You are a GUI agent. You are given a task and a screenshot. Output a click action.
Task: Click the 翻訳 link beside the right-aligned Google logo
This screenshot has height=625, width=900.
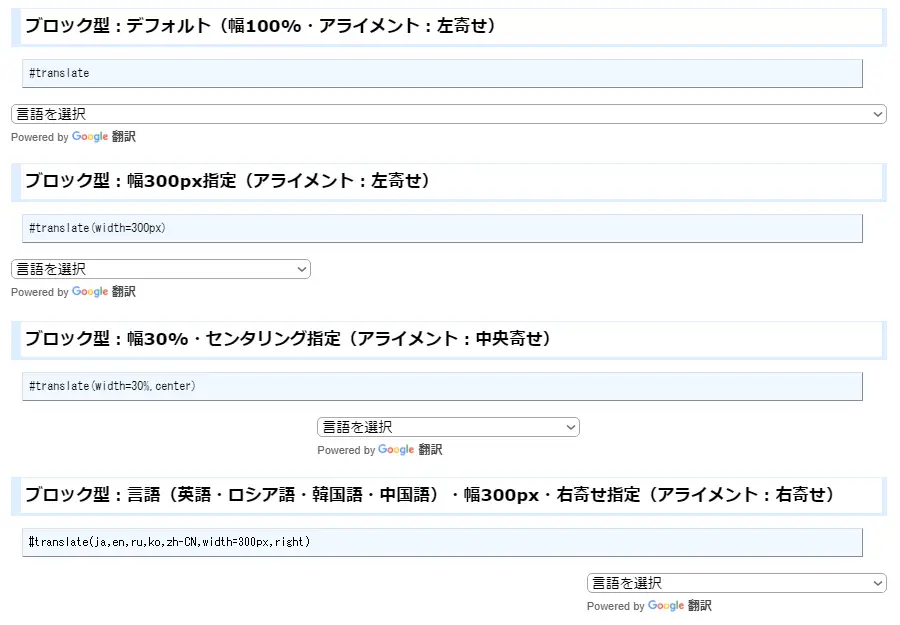click(x=700, y=605)
